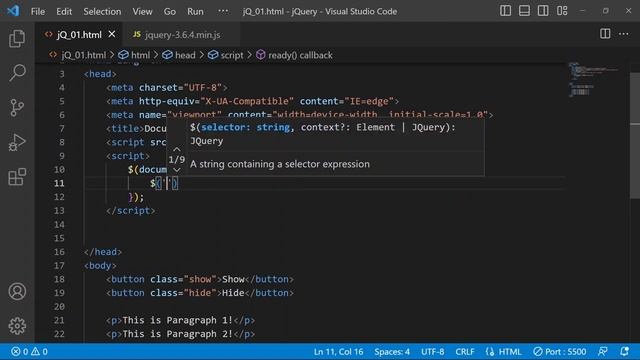Click html breadcrumb item

pyautogui.click(x=140, y=55)
